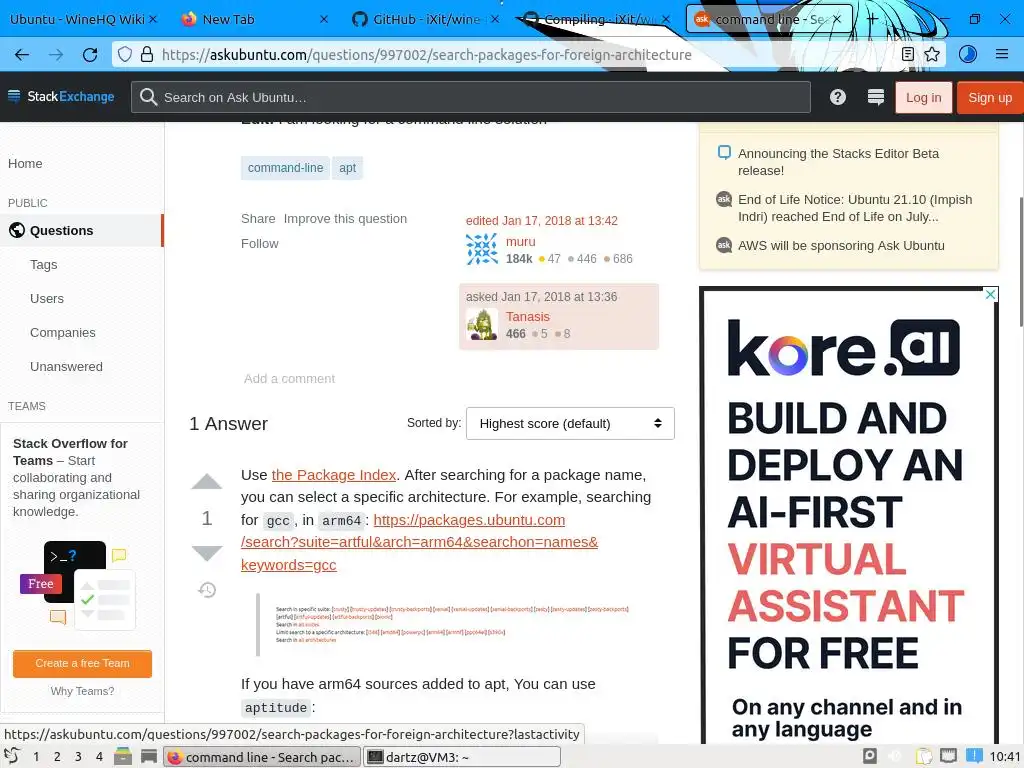Click the page's vertical scrollbar thumb
Image resolution: width=1024 pixels, height=768 pixels.
point(1021,261)
